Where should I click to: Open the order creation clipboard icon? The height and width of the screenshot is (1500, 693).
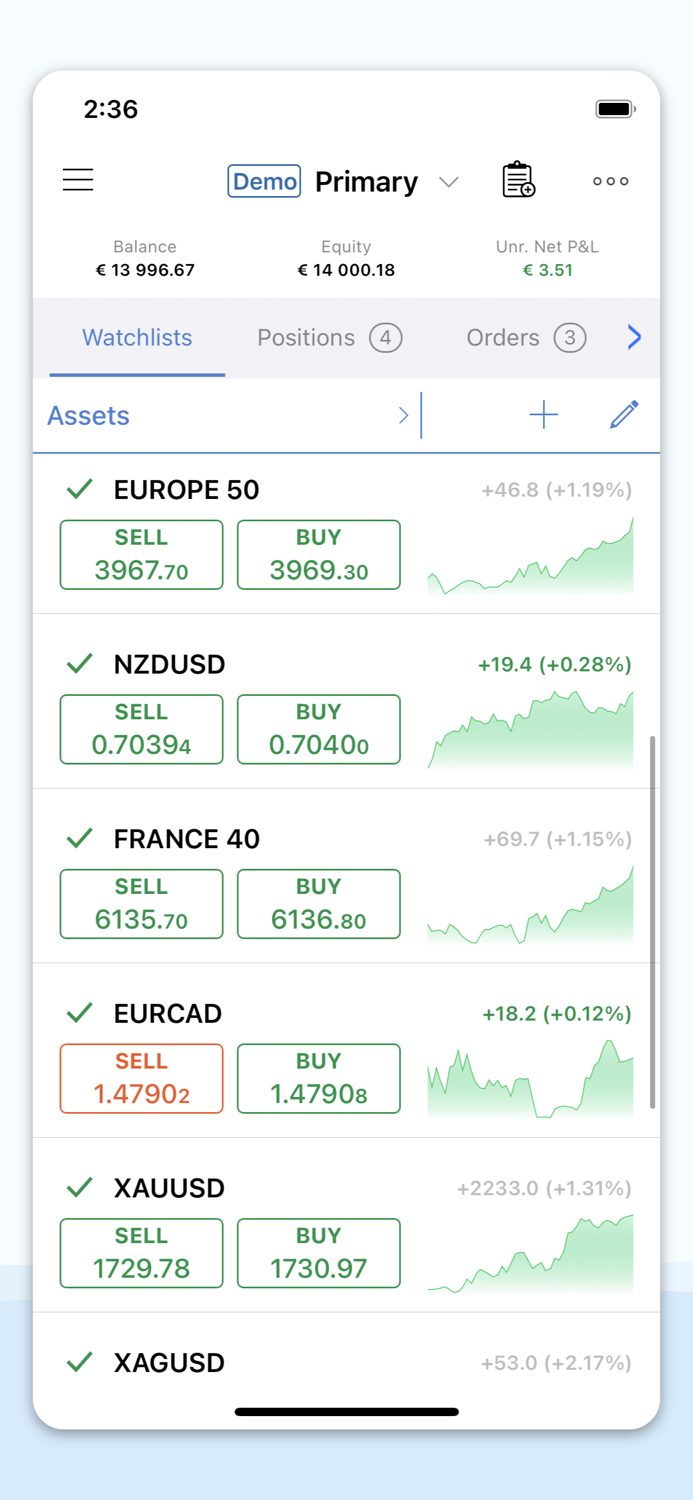point(517,180)
